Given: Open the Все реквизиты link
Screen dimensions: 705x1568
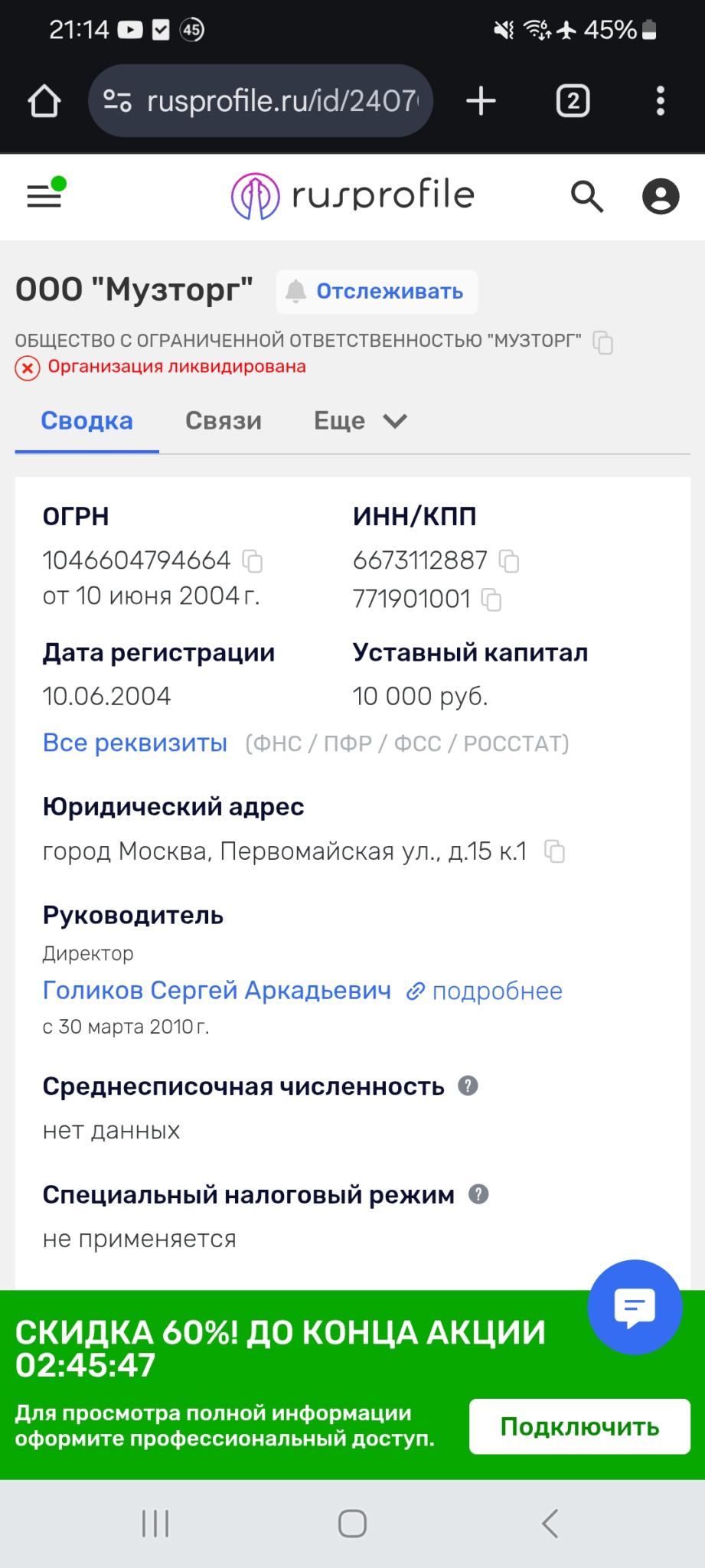Looking at the screenshot, I should point(135,743).
